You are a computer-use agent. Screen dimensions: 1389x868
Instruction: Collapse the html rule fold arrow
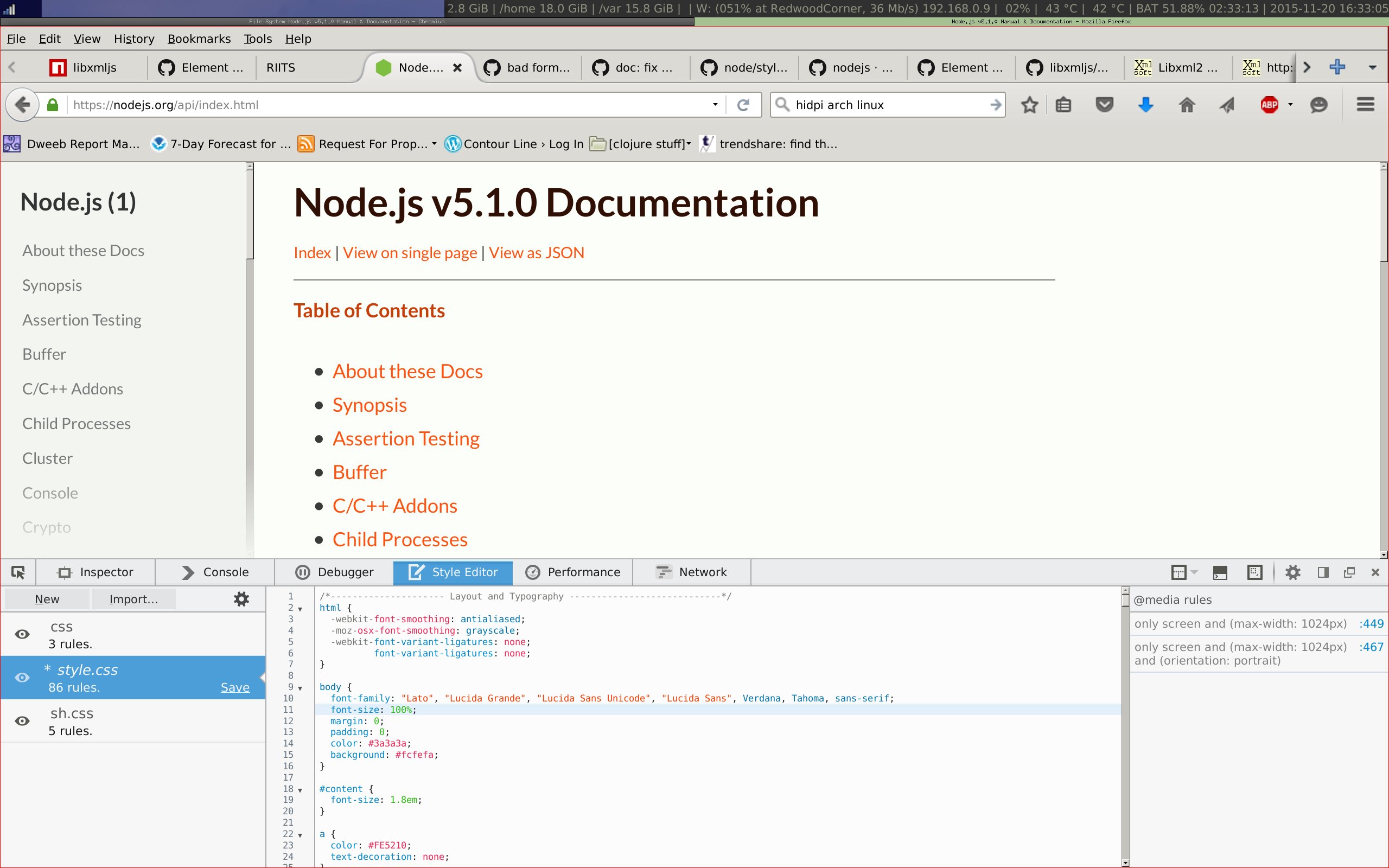300,609
